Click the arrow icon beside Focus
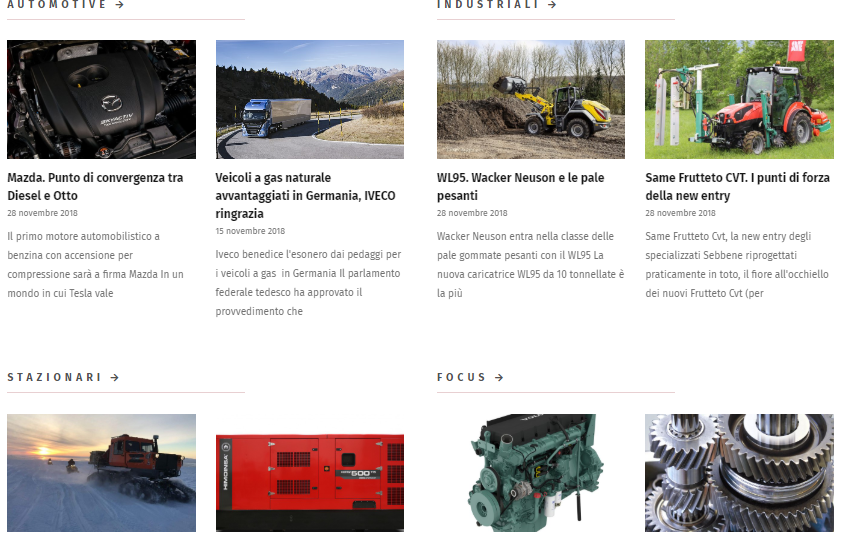Image resolution: width=842 pixels, height=540 pixels. click(499, 377)
